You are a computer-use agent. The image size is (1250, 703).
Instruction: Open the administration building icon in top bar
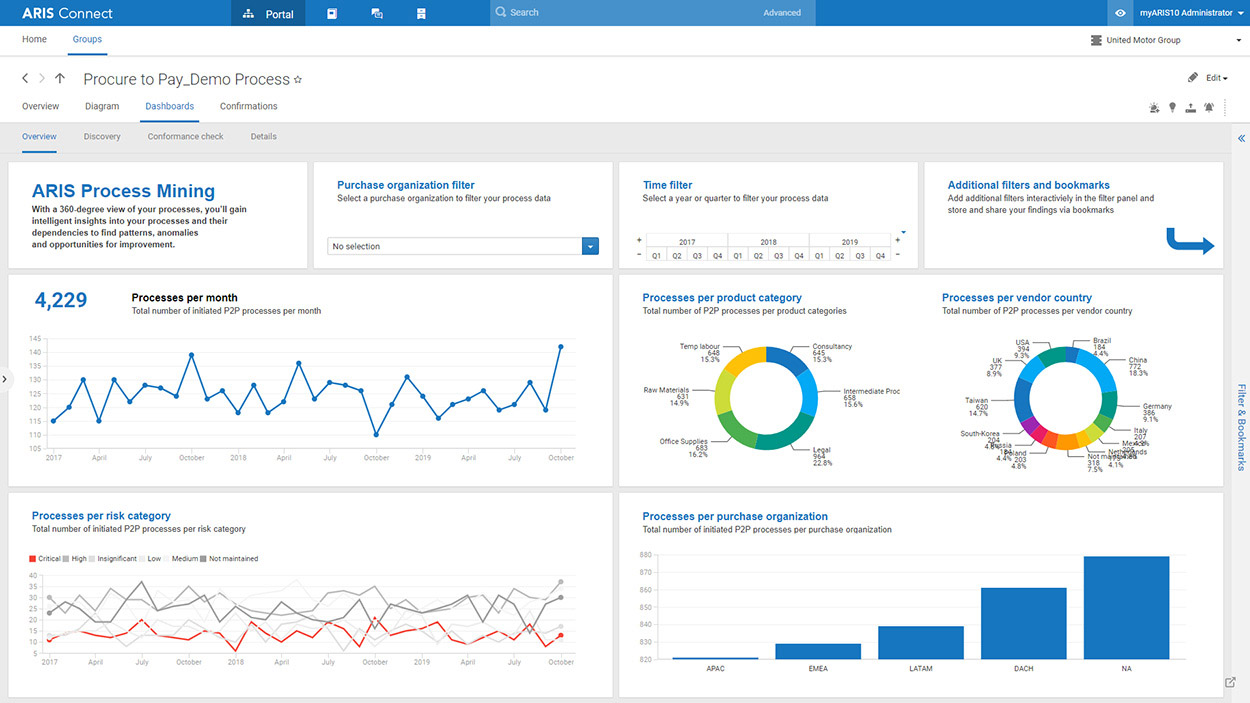click(421, 13)
